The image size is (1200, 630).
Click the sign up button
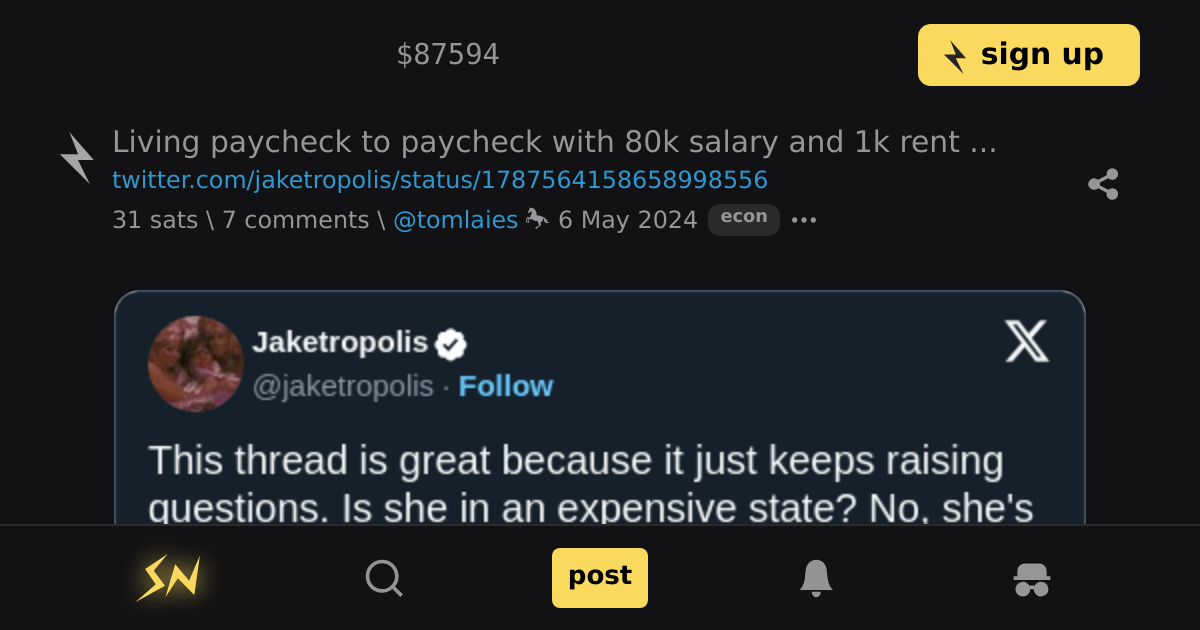coord(1028,55)
